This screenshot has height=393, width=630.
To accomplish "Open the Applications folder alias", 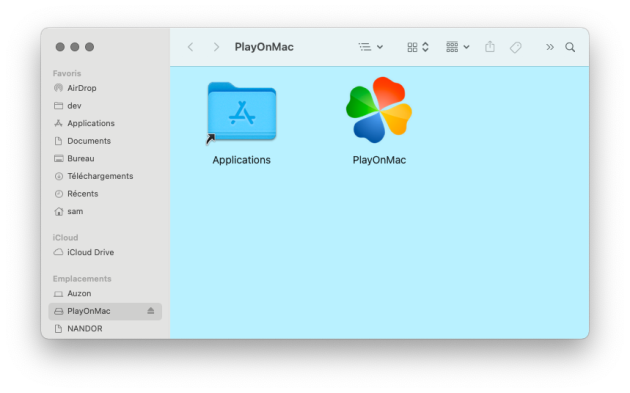I will (x=241, y=111).
